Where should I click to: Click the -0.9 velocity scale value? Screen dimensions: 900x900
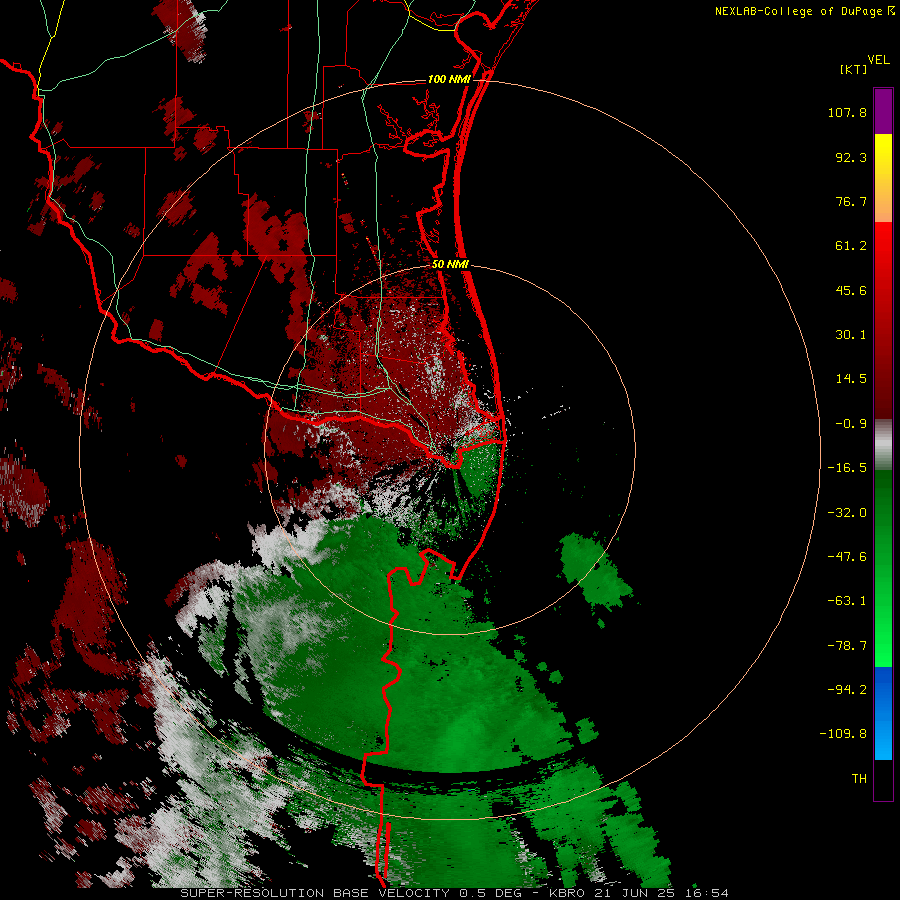click(851, 424)
